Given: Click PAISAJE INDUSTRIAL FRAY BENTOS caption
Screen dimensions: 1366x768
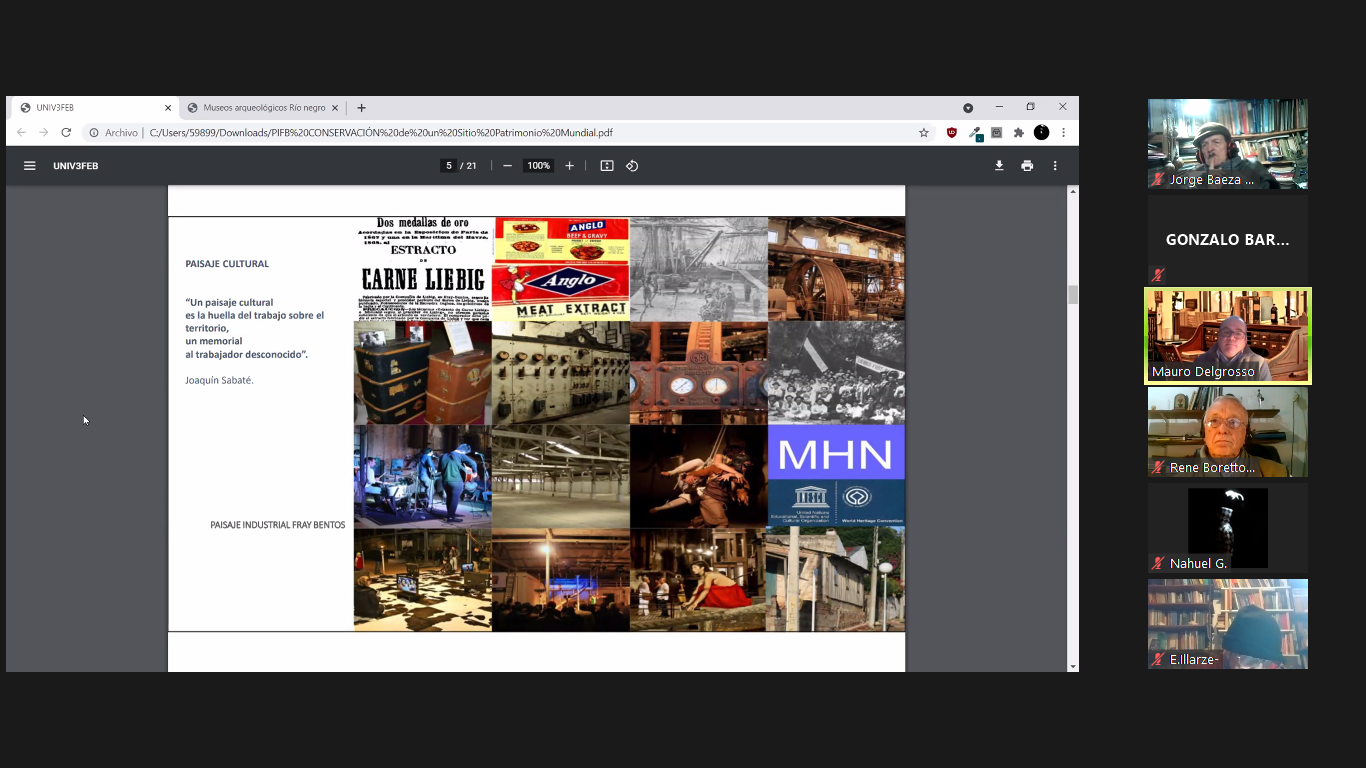Looking at the screenshot, I should (x=278, y=525).
